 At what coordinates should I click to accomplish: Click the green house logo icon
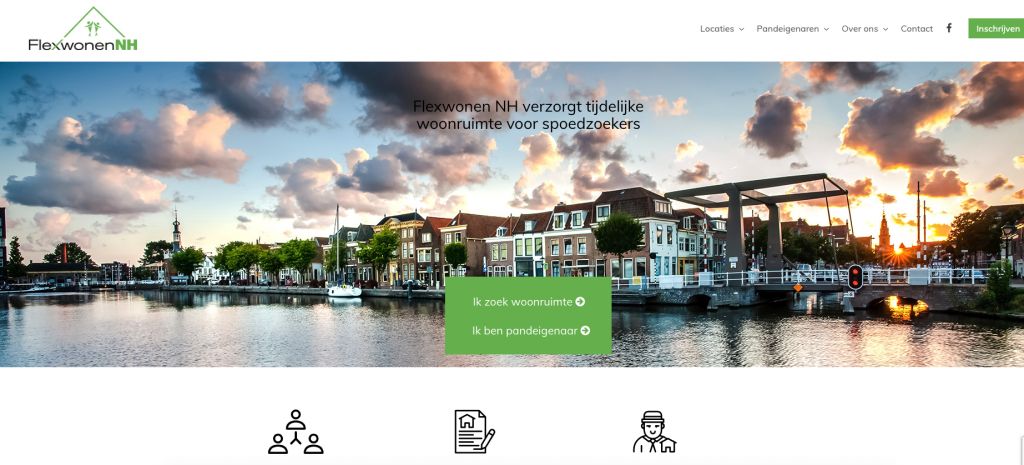click(91, 21)
